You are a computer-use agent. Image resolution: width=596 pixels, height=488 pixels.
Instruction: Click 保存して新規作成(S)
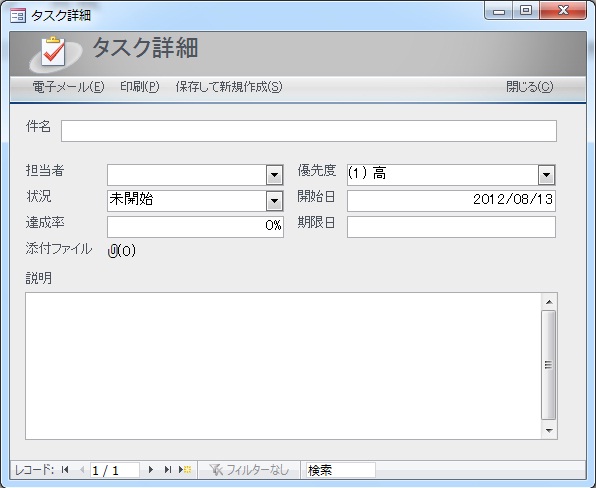point(229,87)
